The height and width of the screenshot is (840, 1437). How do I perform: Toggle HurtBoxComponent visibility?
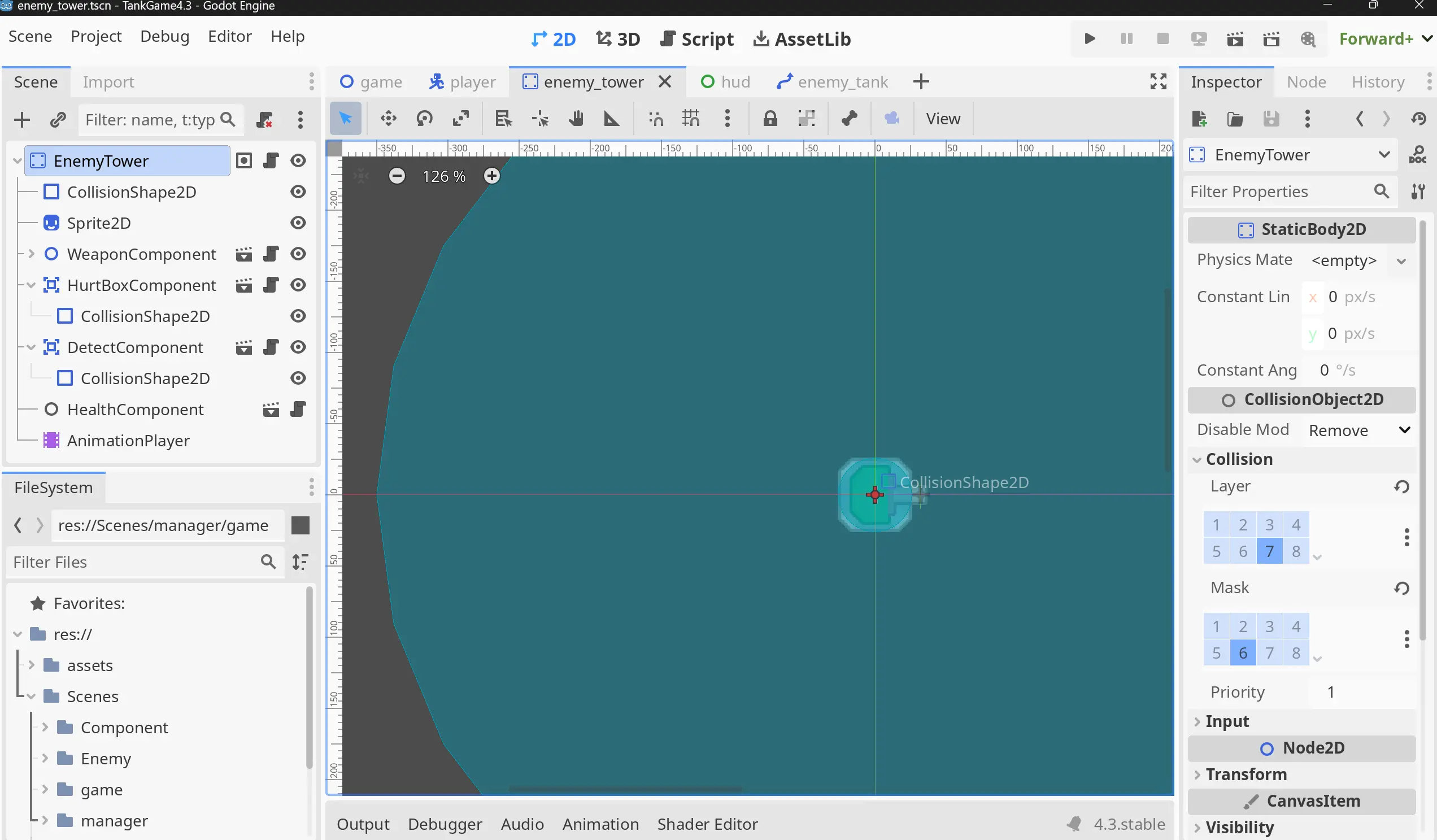[x=298, y=285]
